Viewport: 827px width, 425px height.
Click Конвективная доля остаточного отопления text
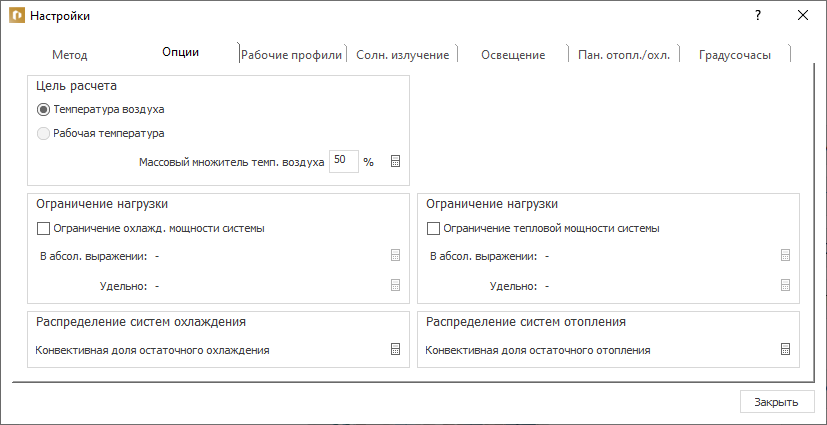538,350
